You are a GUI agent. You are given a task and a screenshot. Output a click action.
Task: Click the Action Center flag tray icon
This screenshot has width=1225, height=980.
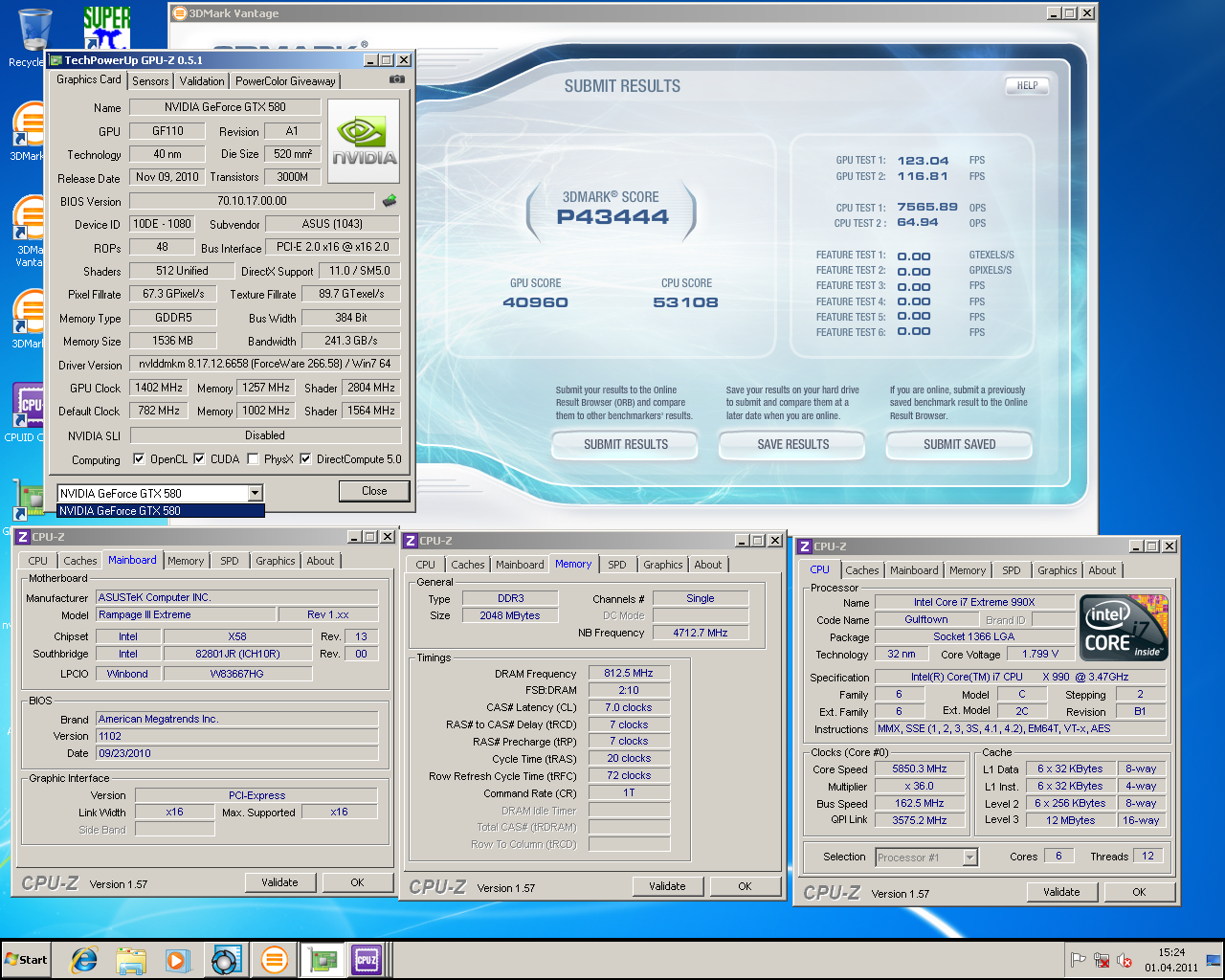click(x=1079, y=960)
